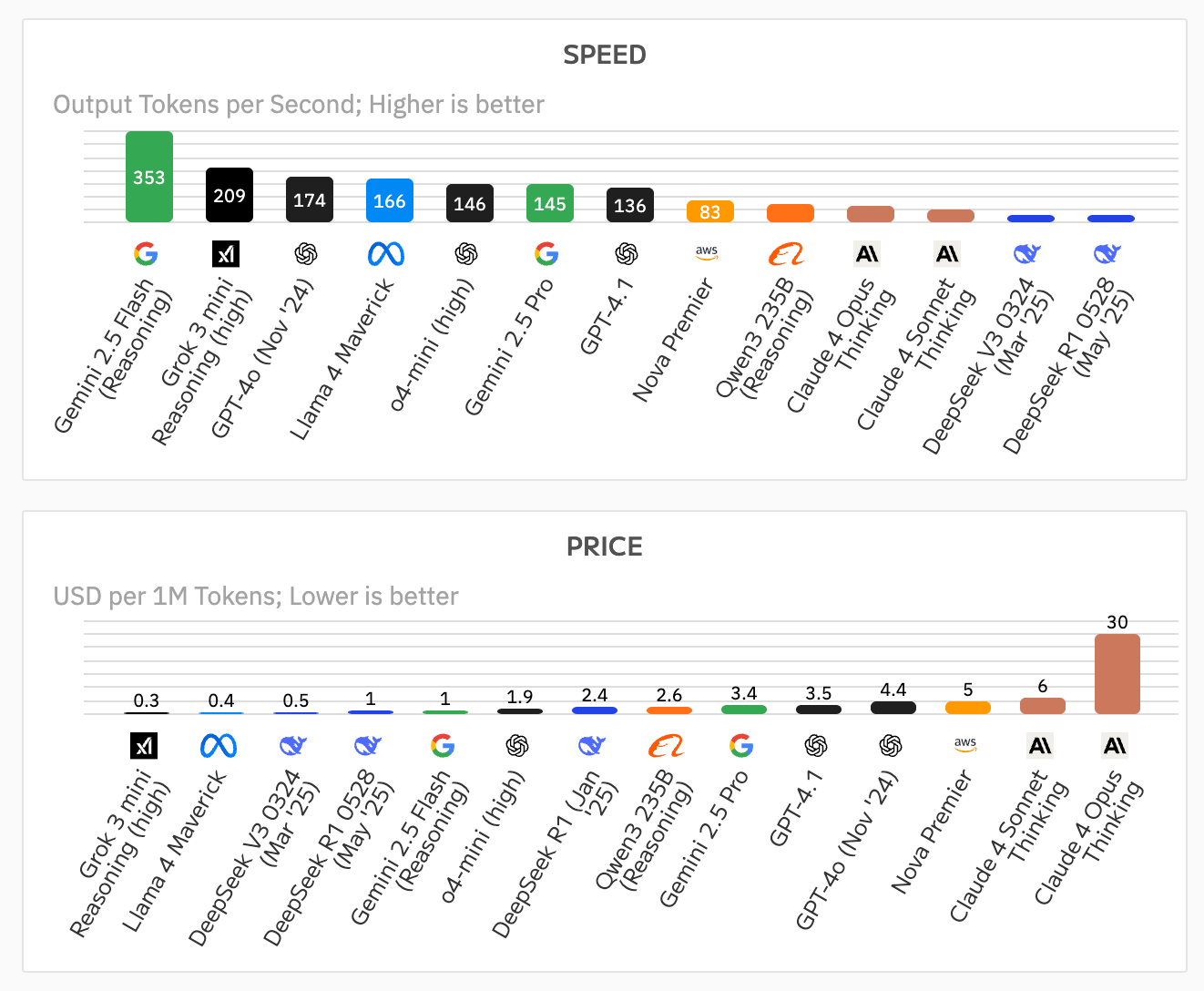Click the AWS logo in the Speed chart
Viewport: 1204px width, 991px height.
coord(707,252)
